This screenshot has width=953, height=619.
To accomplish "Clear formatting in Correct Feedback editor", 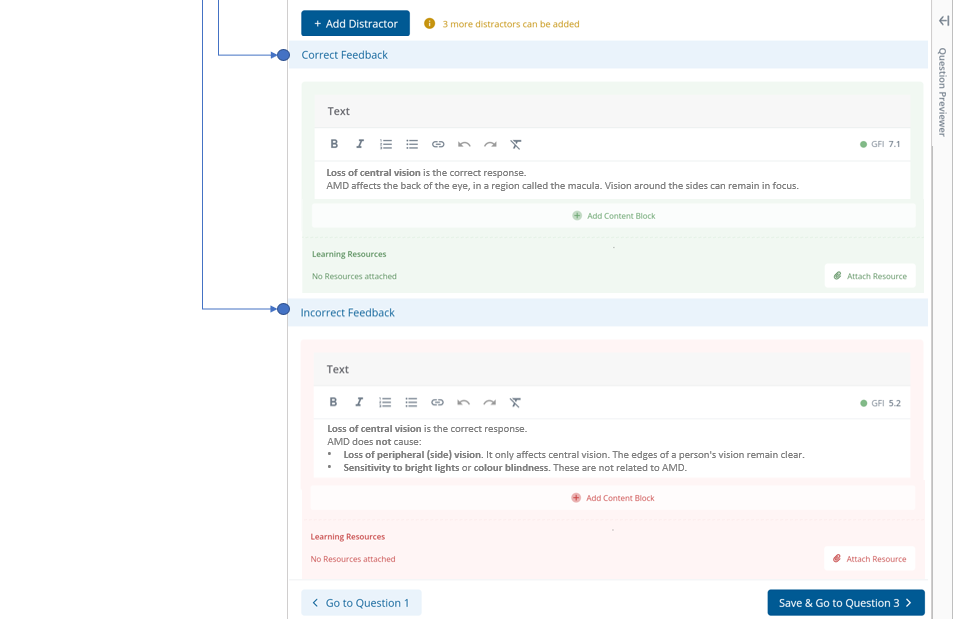I will [516, 144].
